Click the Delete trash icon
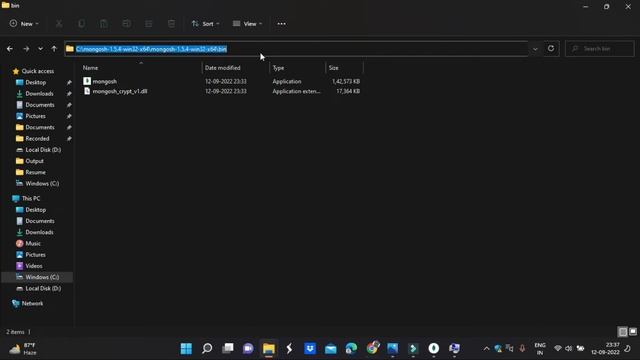Image resolution: width=640 pixels, height=360 pixels. click(171, 24)
